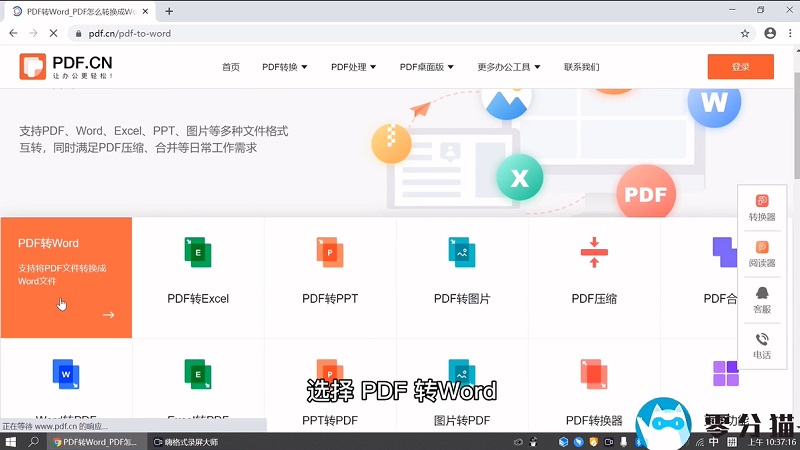800x450 pixels.
Task: Select the PDF转Word orange card
Action: pos(66,277)
